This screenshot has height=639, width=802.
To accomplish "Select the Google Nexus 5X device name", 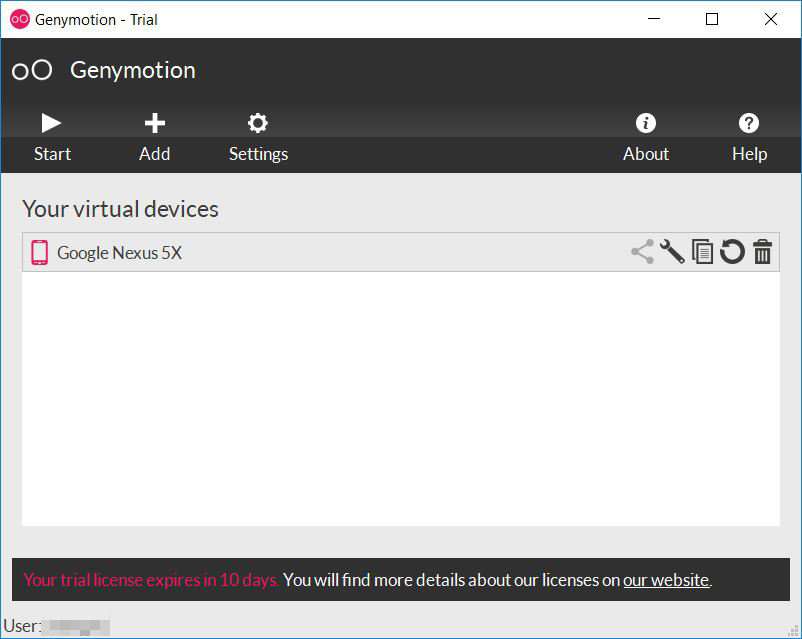I will click(x=119, y=253).
